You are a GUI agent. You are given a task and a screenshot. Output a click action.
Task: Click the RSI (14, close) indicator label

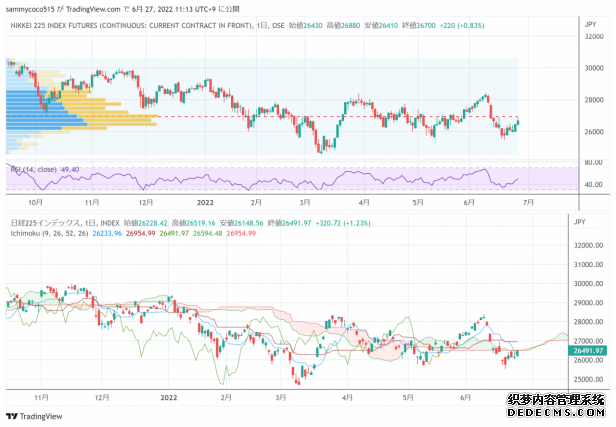(33, 169)
